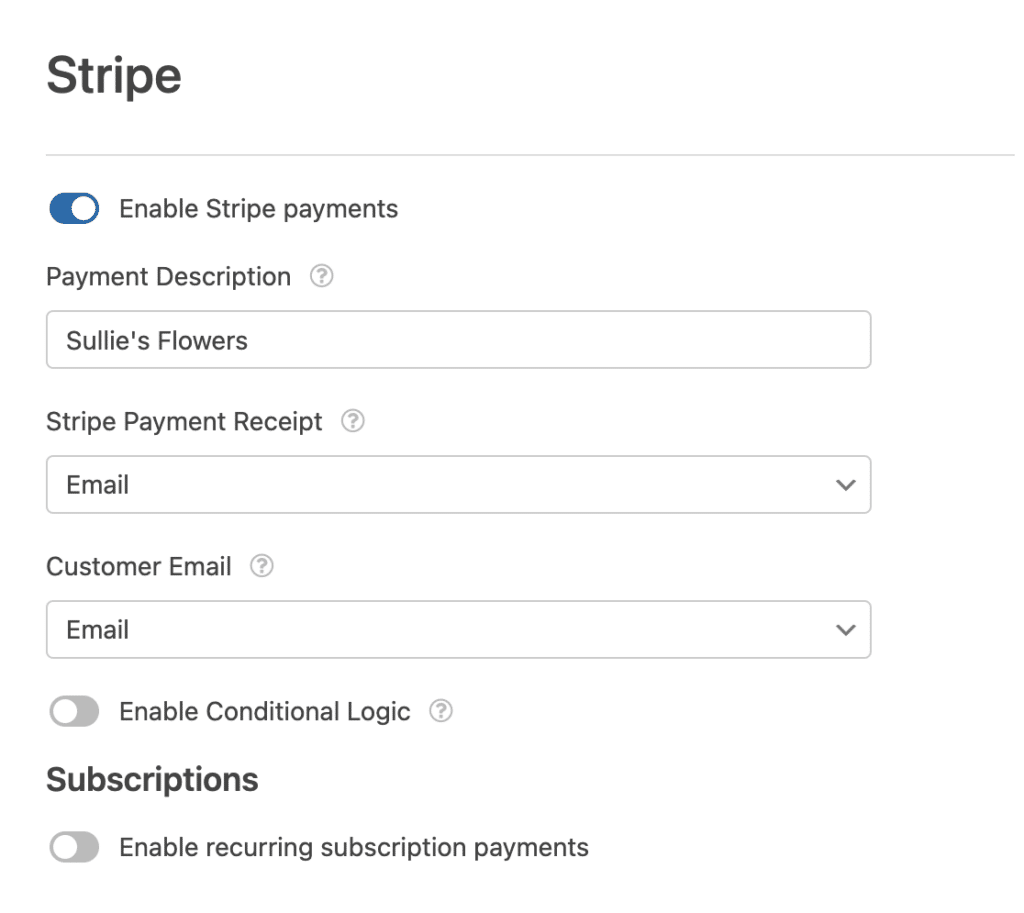Click the chevron on the Stripe Payment Receipt dropdown
The image size is (1024, 913).
click(845, 485)
